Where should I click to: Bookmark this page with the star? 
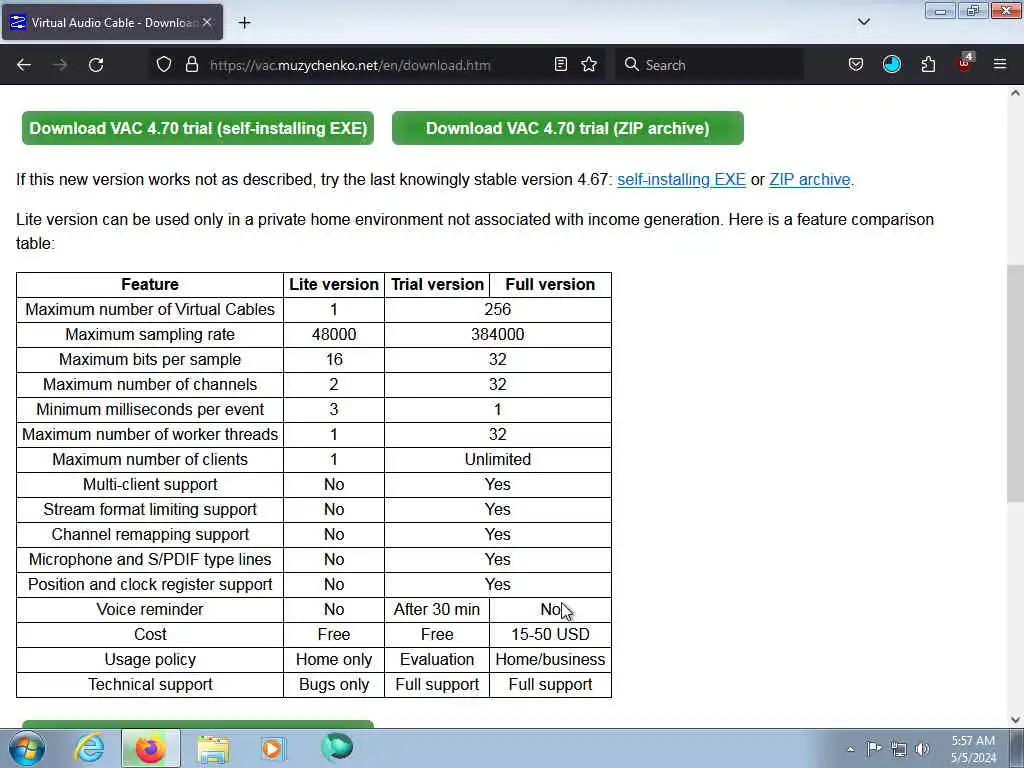[x=589, y=65]
